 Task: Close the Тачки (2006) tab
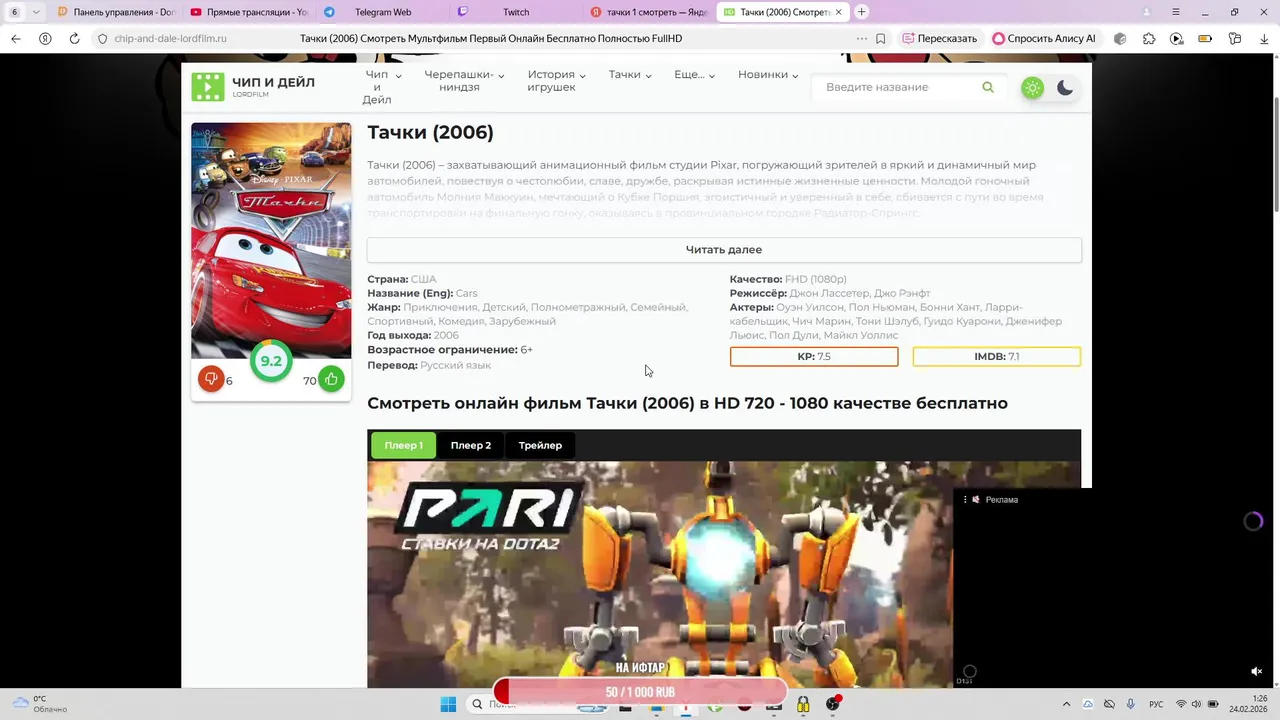point(839,12)
